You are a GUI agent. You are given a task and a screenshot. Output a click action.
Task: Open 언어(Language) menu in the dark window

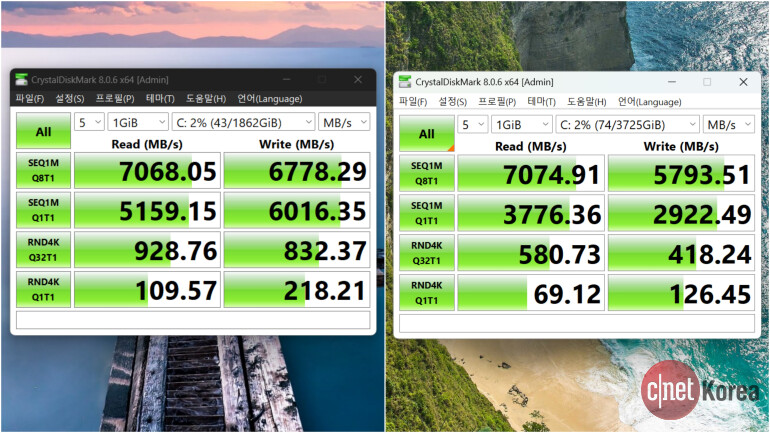(270, 99)
